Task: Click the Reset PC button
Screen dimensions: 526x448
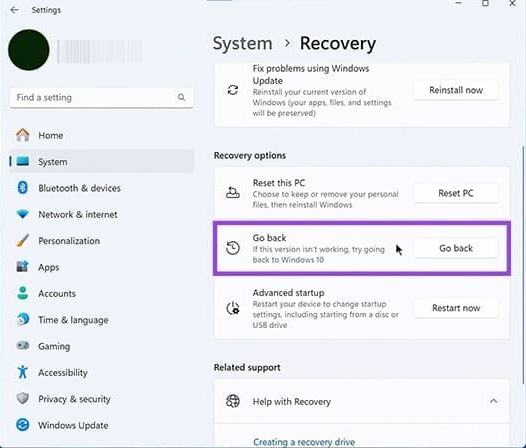Action: click(x=456, y=193)
